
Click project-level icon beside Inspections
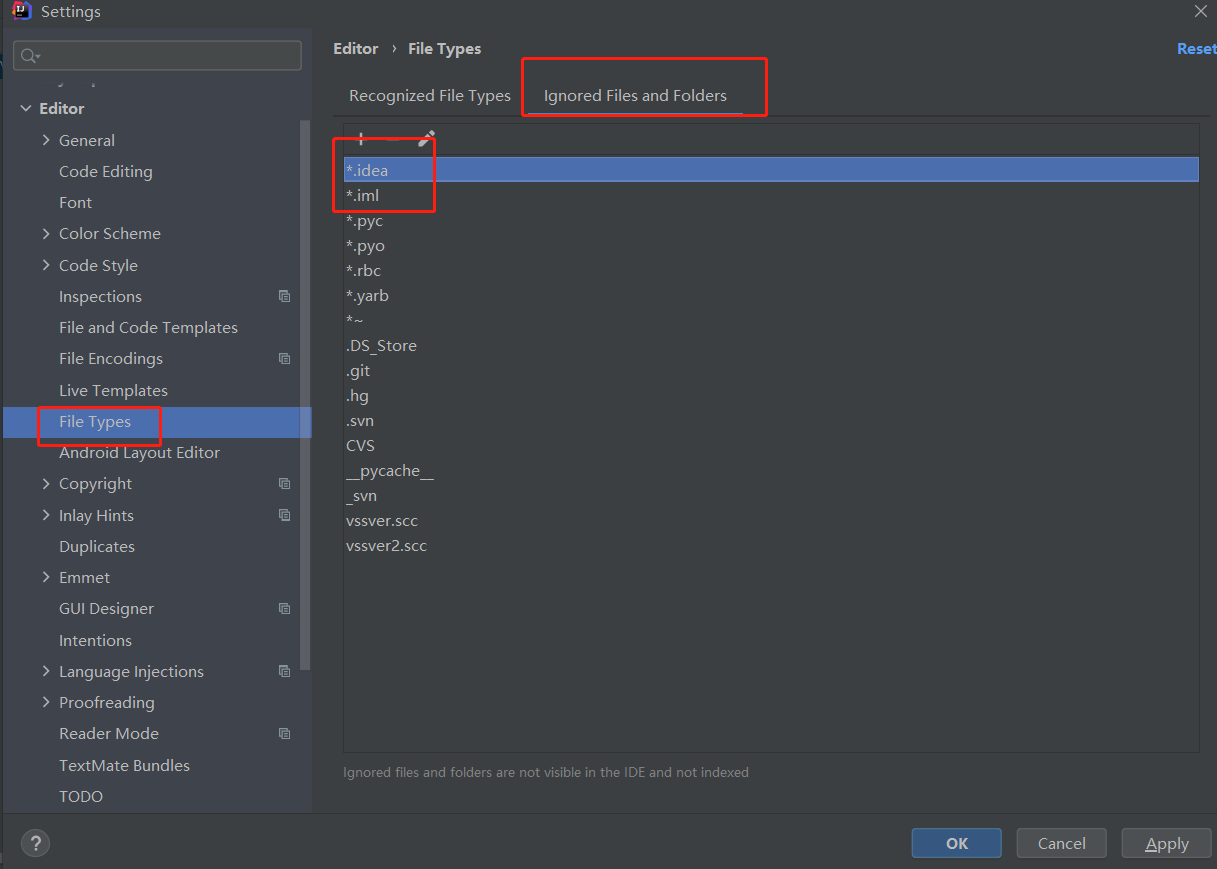[285, 296]
